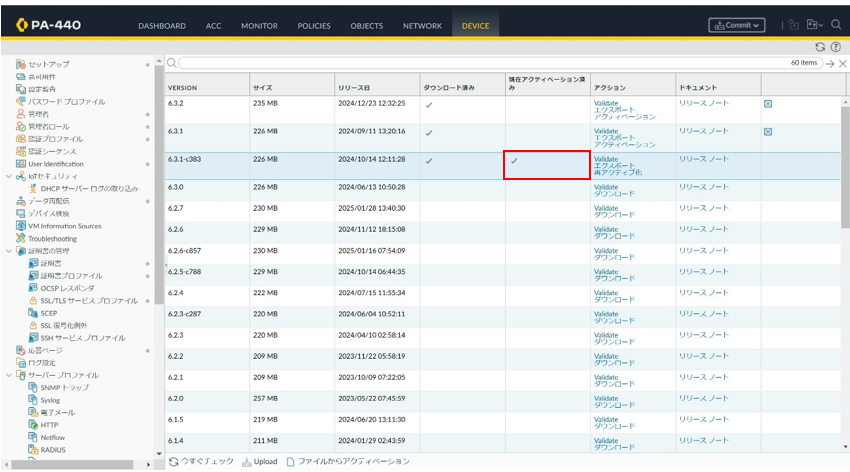This screenshot has width=850, height=472.
Task: Click the search magnifier in top bar
Action: pyautogui.click(x=836, y=24)
